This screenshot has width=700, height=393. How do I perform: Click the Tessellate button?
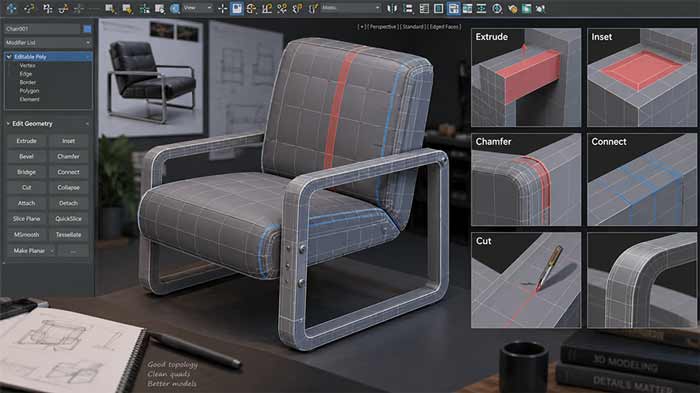(68, 235)
